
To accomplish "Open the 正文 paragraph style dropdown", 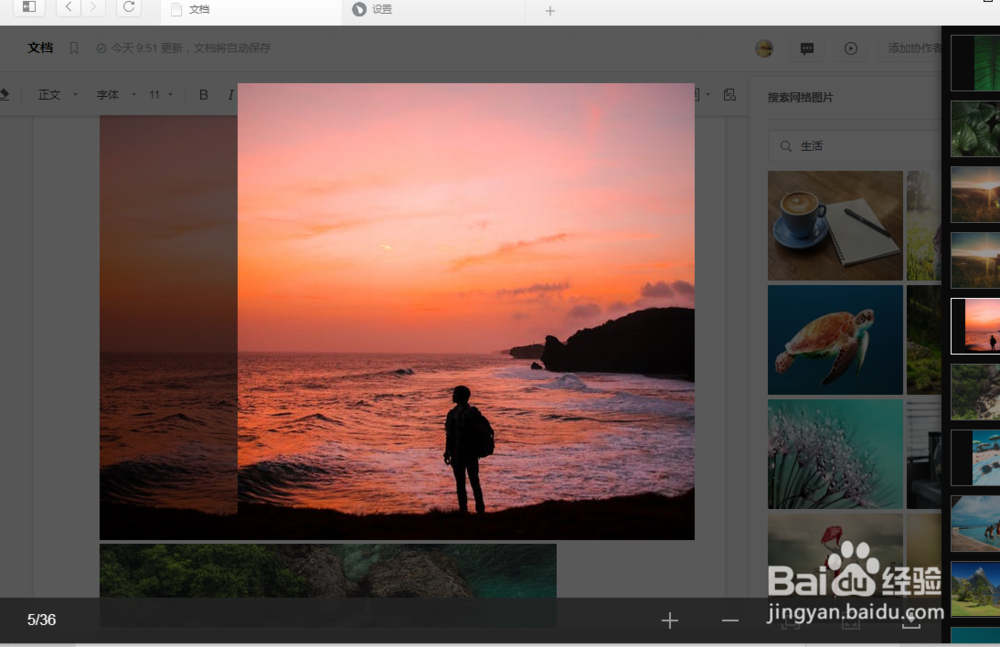I will (x=57, y=94).
